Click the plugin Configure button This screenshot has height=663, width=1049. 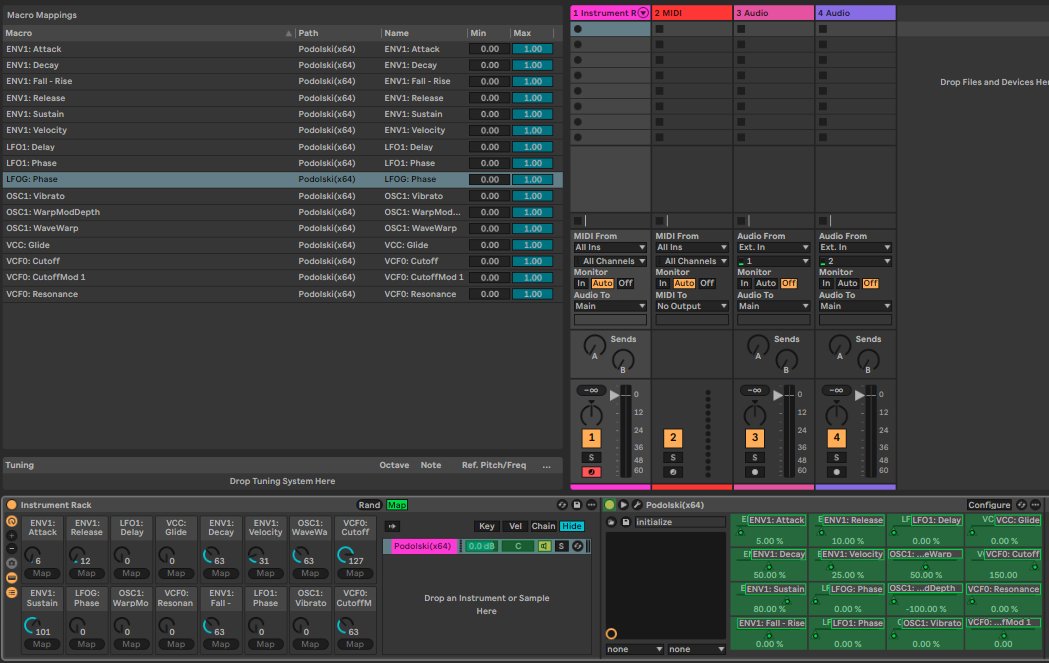[x=989, y=505]
